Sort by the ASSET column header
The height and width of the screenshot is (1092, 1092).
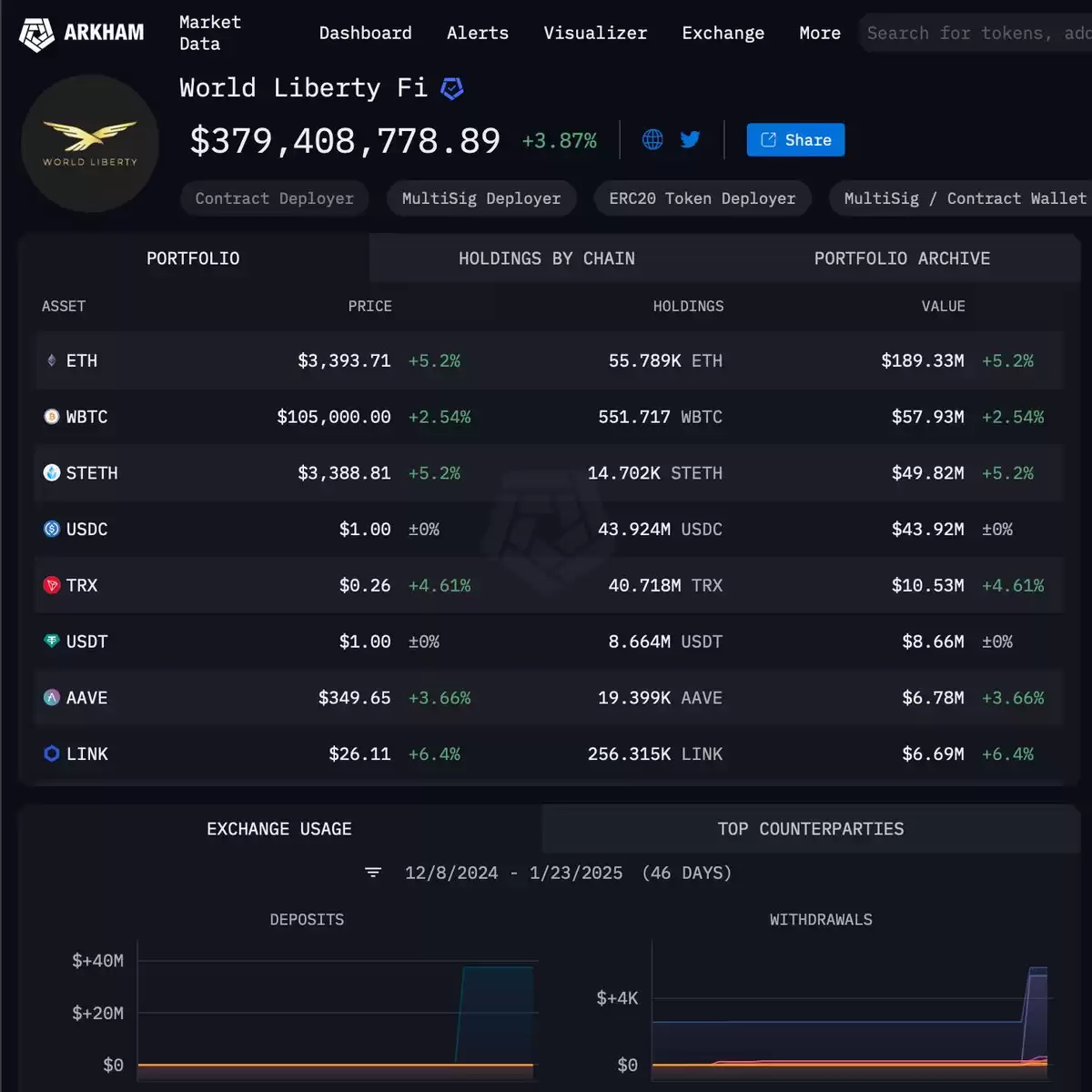(64, 306)
